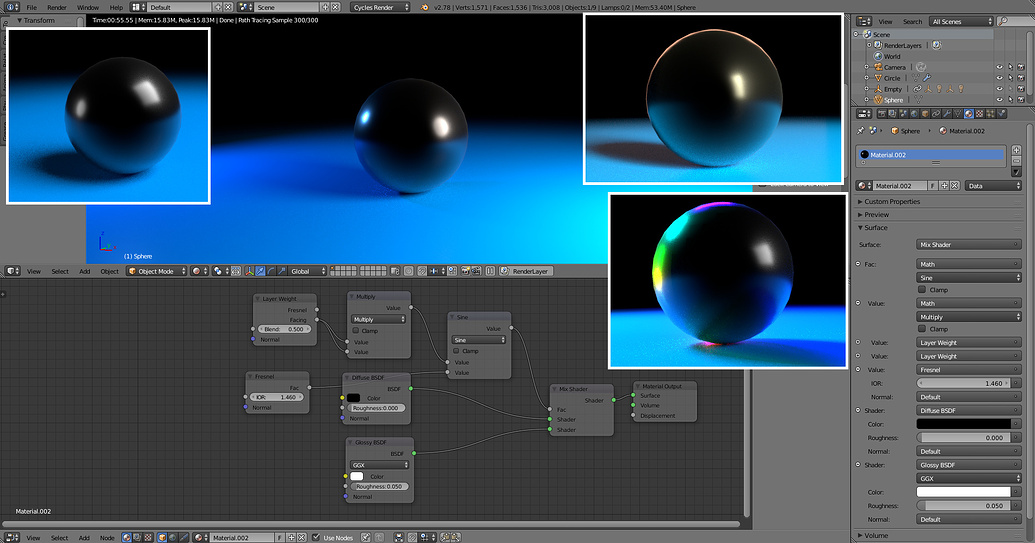
Task: Open the Render menu in top bar
Action: pyautogui.click(x=57, y=7)
